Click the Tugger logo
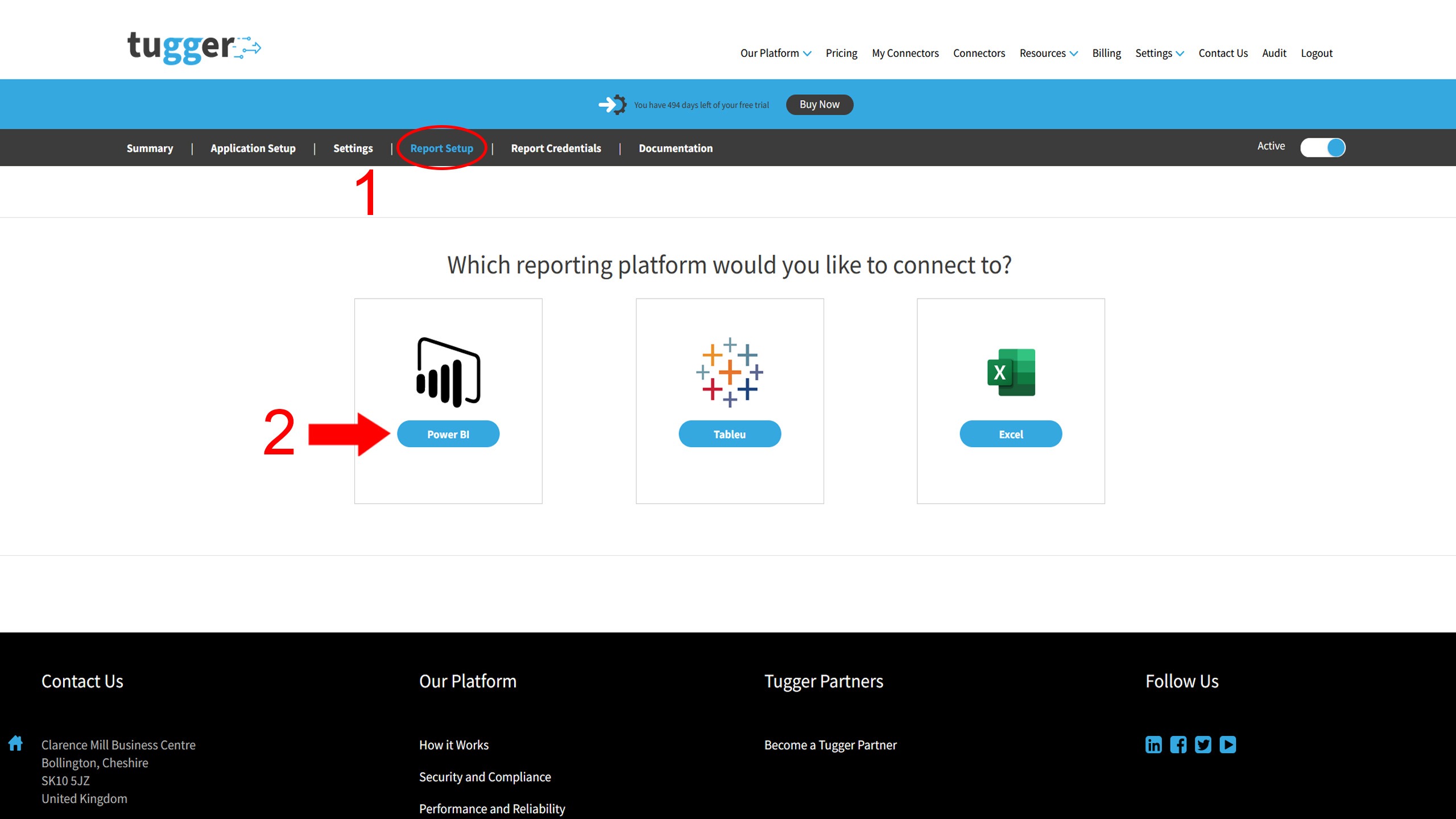The image size is (1456, 819). pos(193,47)
